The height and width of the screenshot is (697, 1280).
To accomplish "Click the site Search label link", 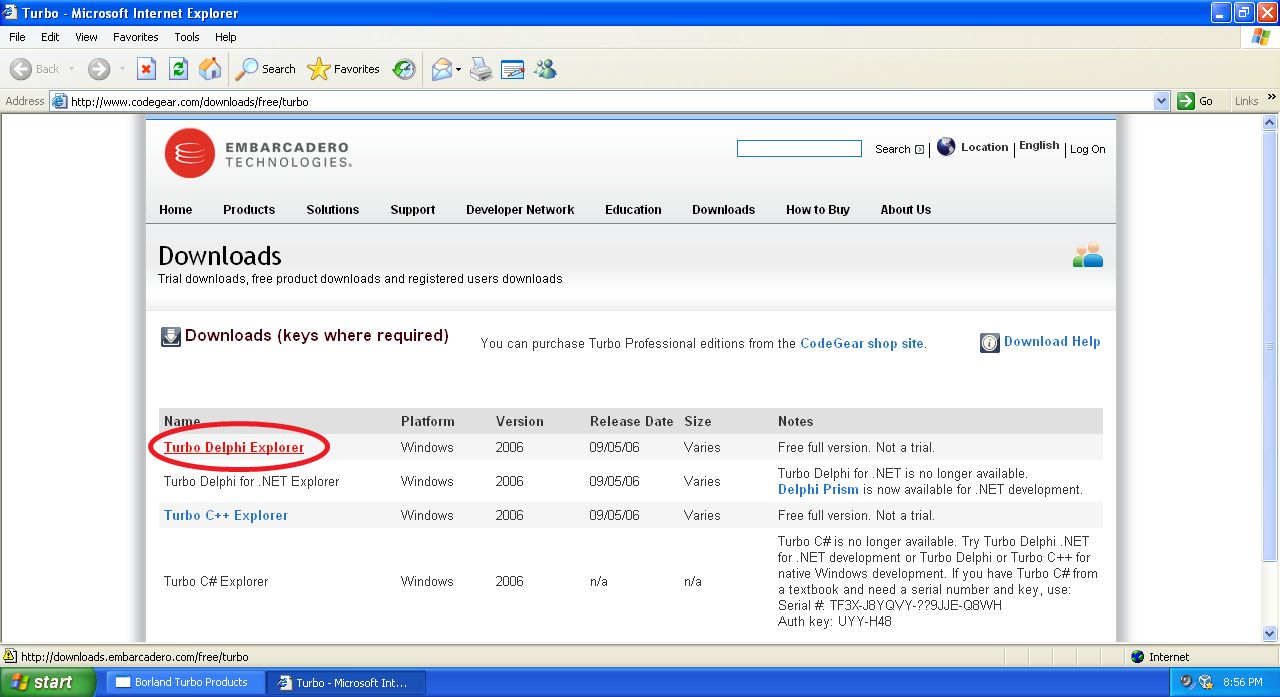I will (892, 150).
